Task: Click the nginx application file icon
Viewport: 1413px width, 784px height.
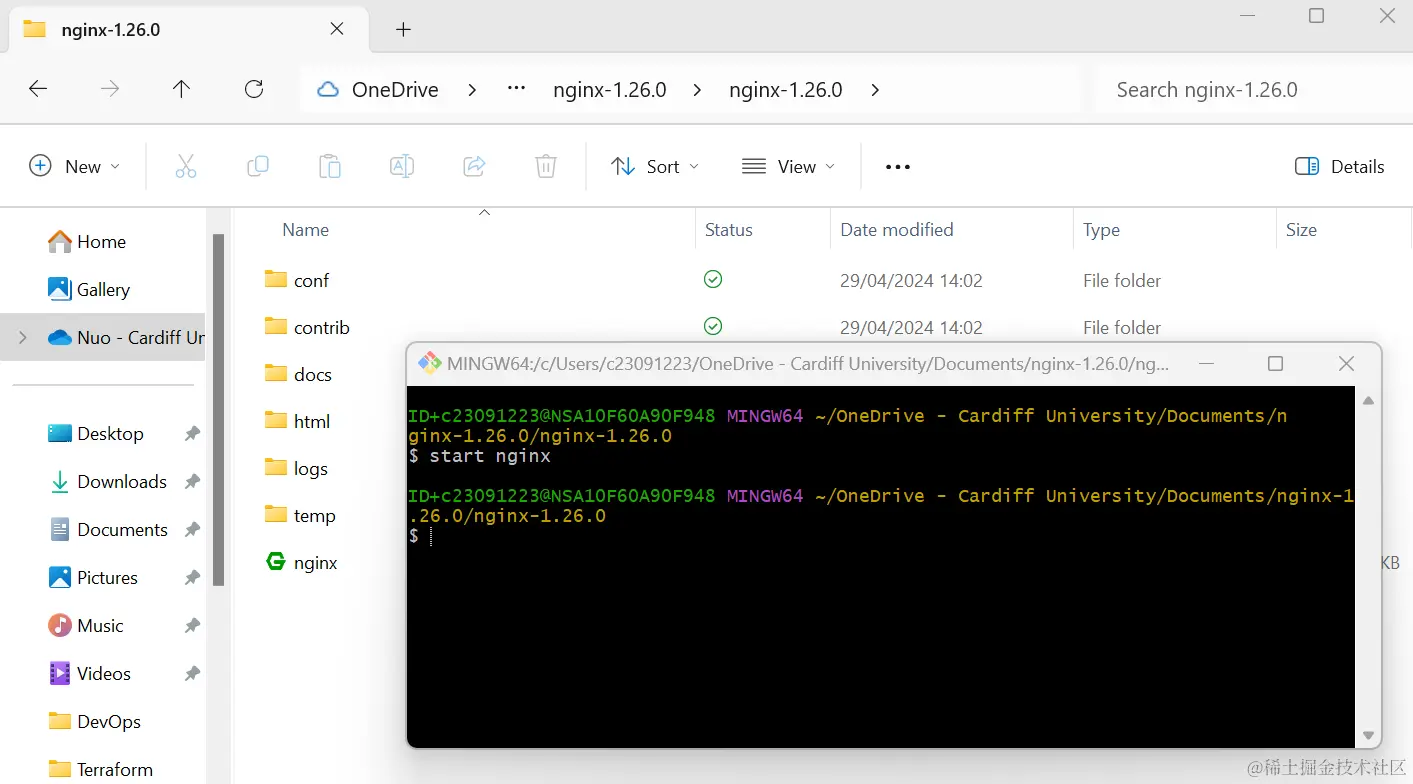Action: (276, 562)
